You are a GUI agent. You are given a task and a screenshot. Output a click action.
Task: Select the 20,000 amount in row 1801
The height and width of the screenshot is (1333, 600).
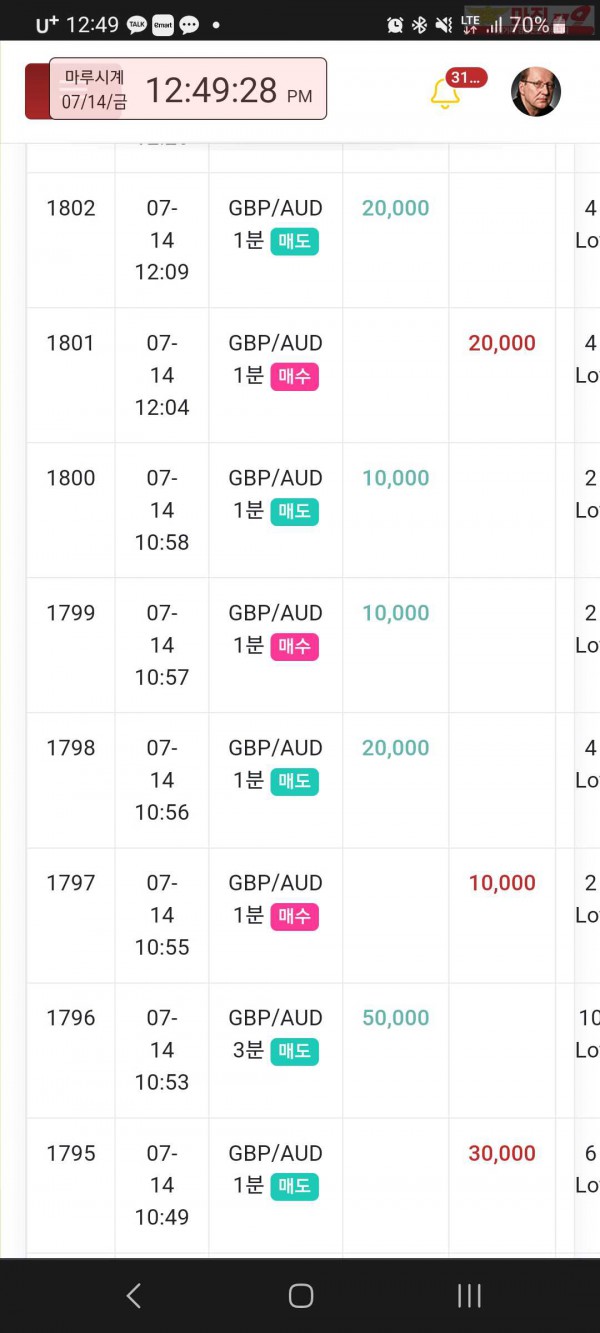click(502, 343)
